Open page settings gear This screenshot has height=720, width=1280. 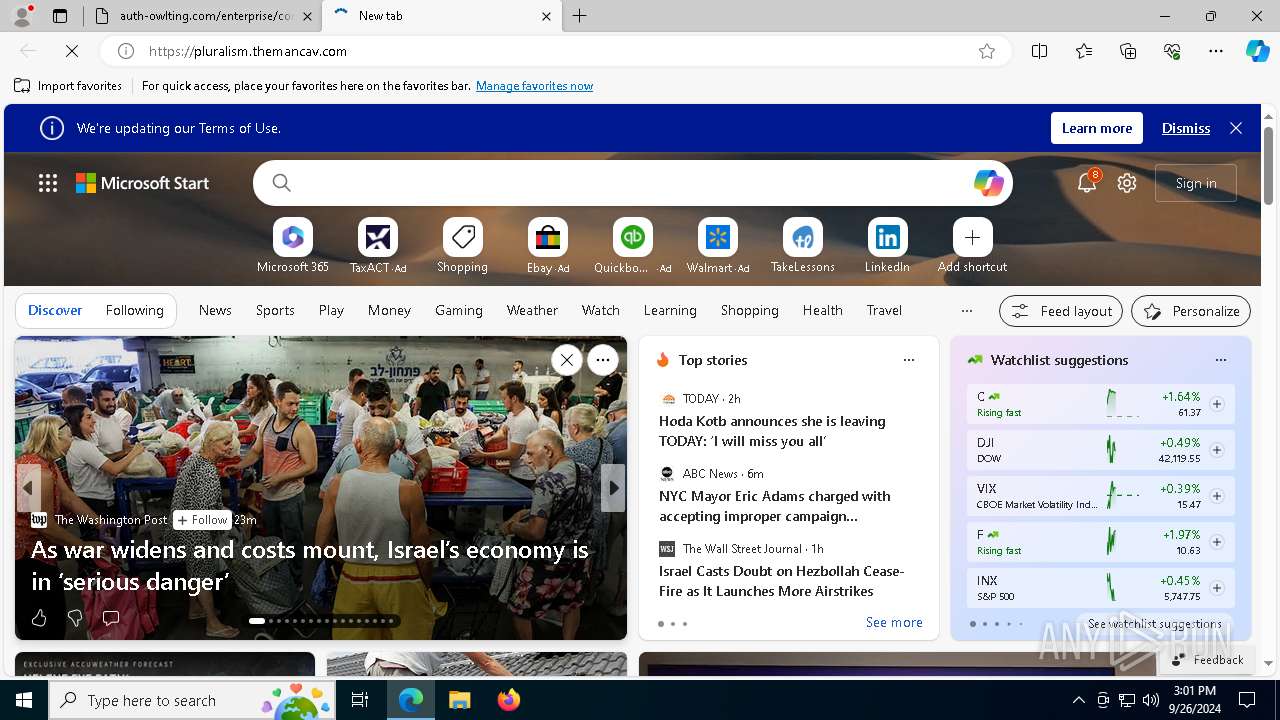[x=1127, y=183]
